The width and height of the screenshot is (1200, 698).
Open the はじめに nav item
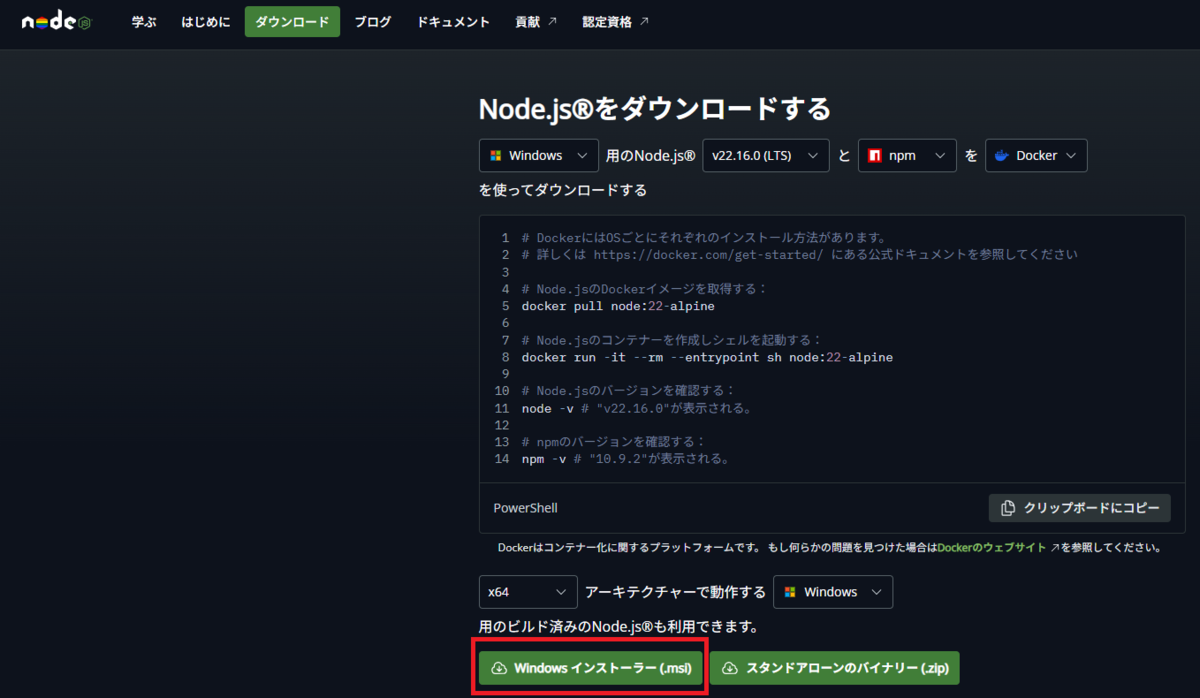click(x=206, y=22)
